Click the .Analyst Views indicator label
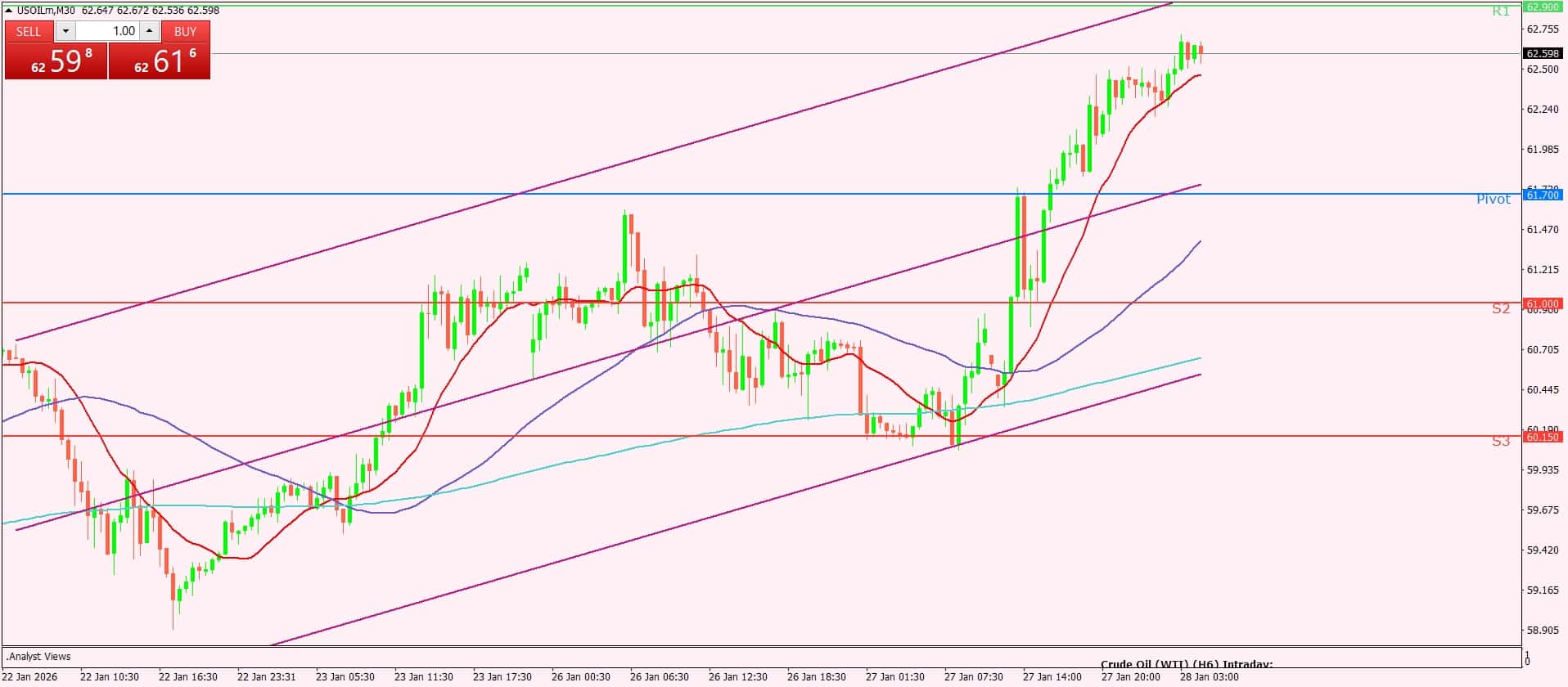Image resolution: width=1568 pixels, height=687 pixels. [38, 657]
